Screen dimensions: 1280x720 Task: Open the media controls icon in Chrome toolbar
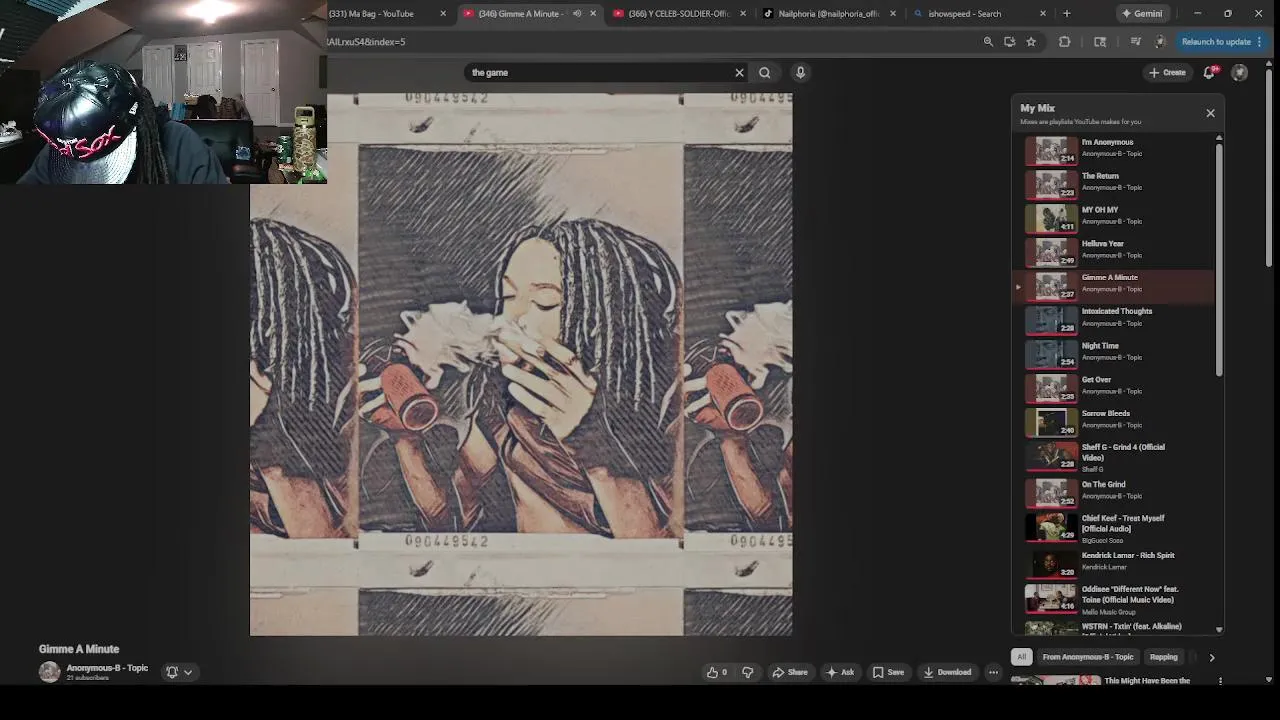click(1135, 42)
